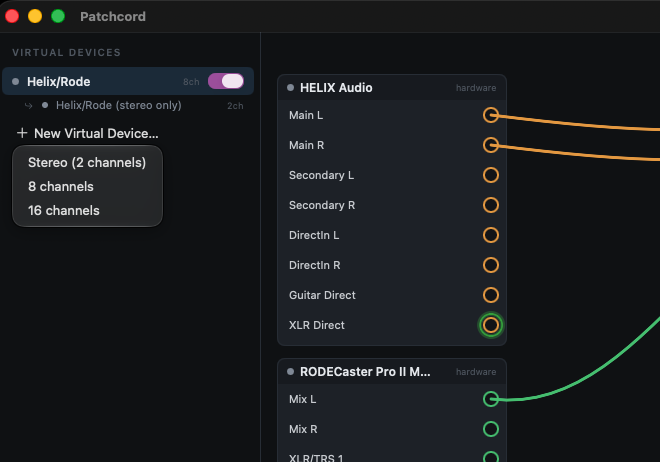Viewport: 660px width, 462px height.
Task: Zoom the Patchcord window with green button
Action: click(x=58, y=16)
